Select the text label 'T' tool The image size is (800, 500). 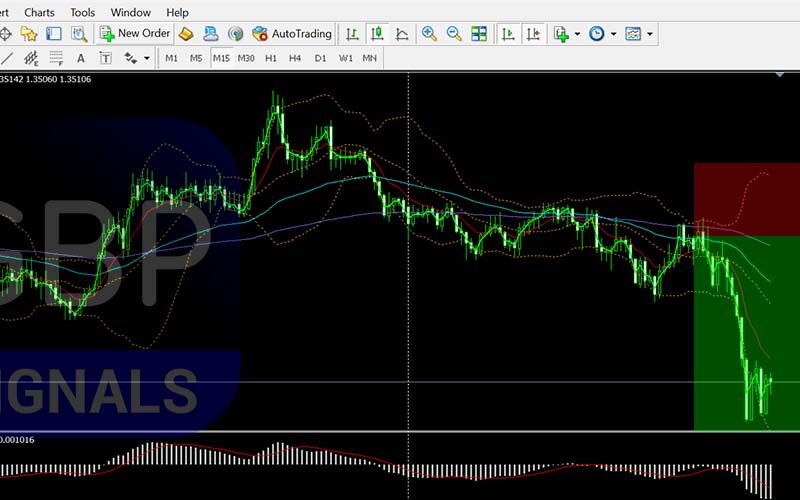pos(105,58)
